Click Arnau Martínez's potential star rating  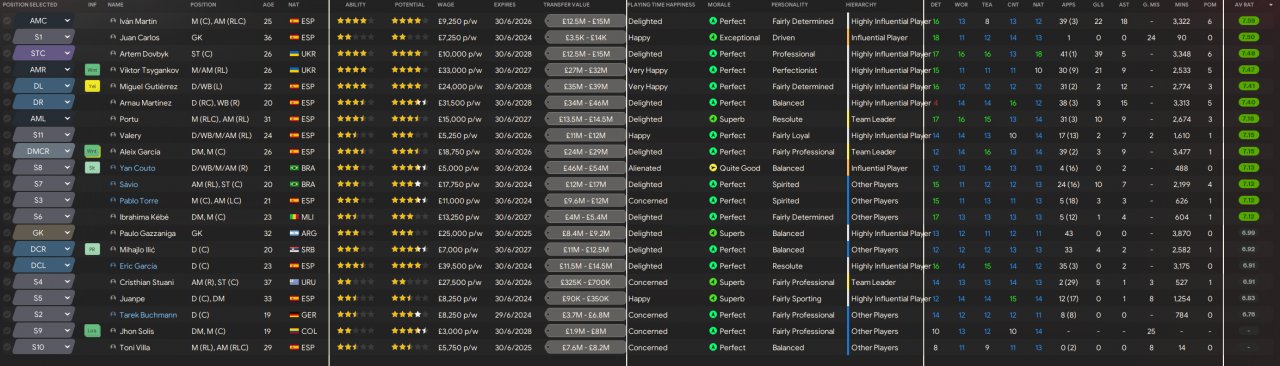(x=409, y=103)
